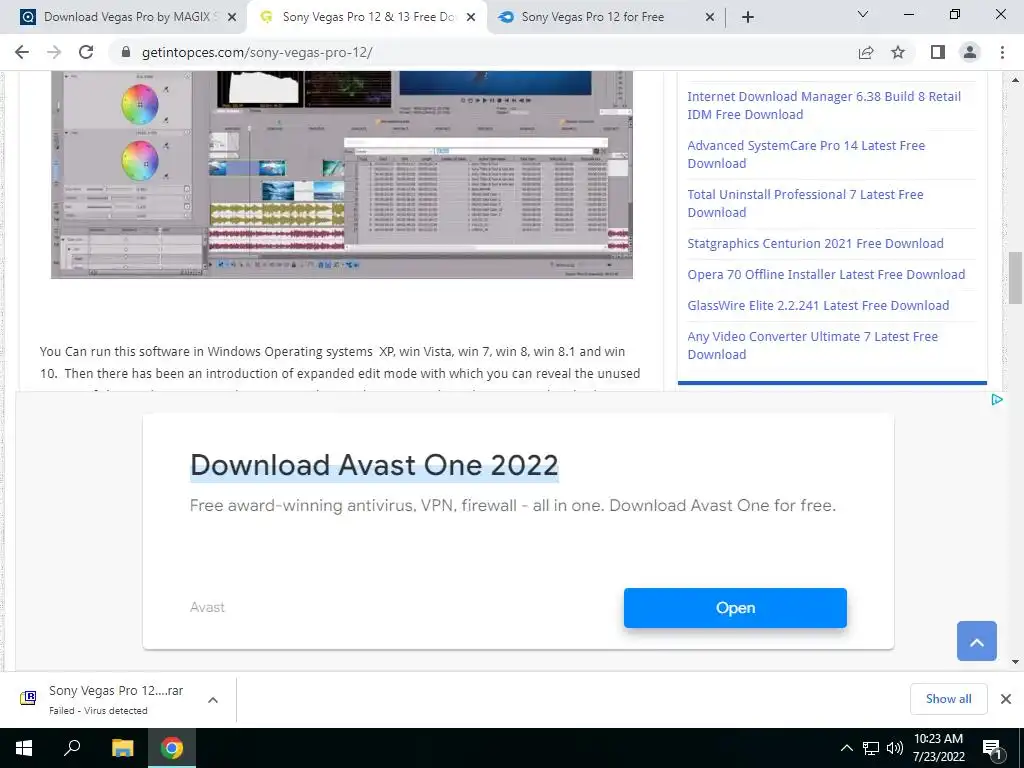Click the forward navigation arrow

pos(54,52)
